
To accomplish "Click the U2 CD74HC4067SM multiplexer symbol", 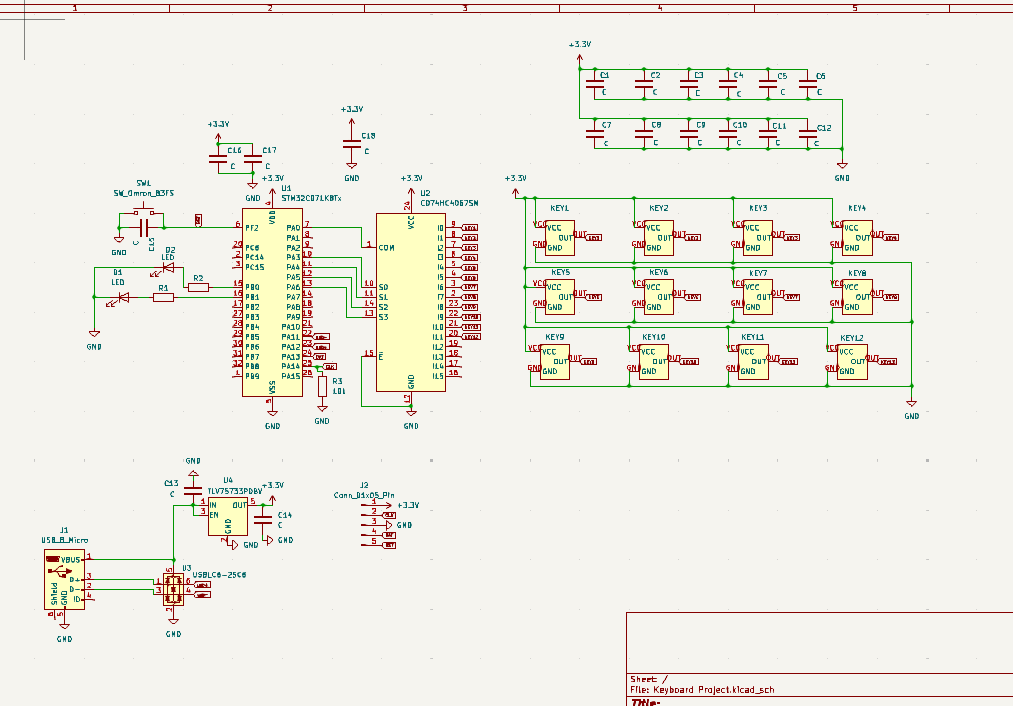I will pos(410,301).
